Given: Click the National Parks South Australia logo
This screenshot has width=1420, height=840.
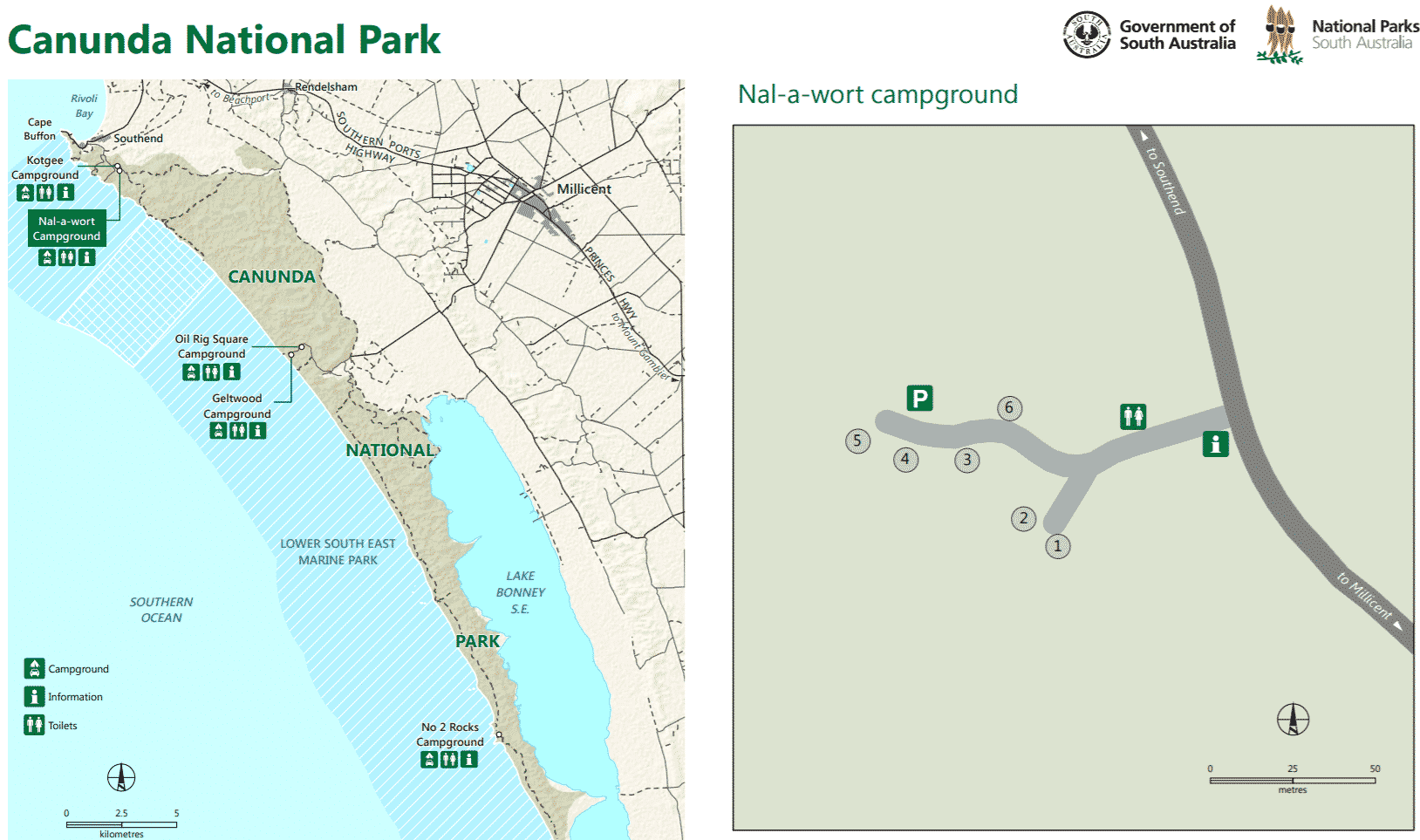Looking at the screenshot, I should pos(1338,35).
